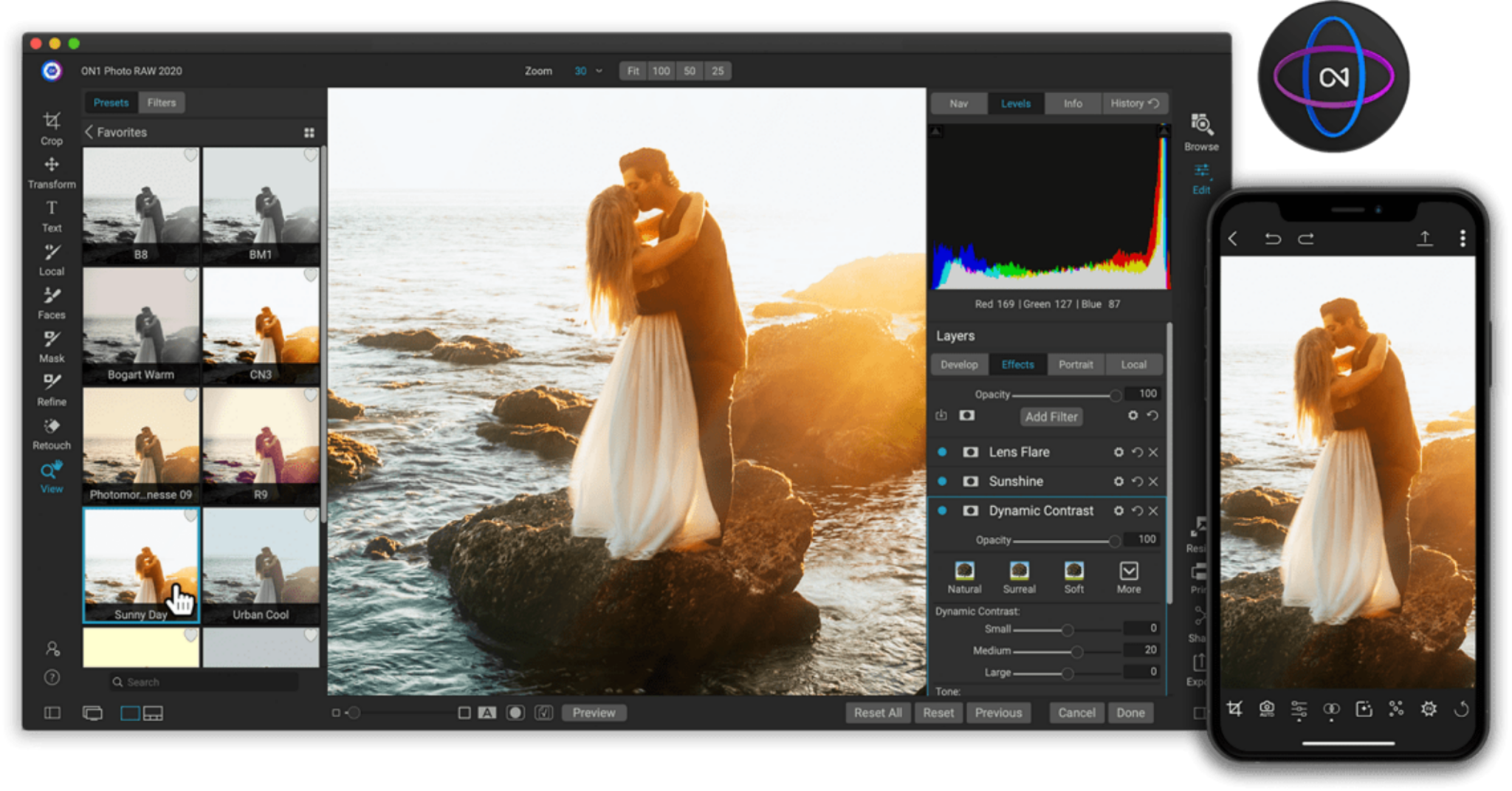Viewport: 1512px width, 791px height.
Task: Tap the phone back chevron
Action: tap(1233, 239)
